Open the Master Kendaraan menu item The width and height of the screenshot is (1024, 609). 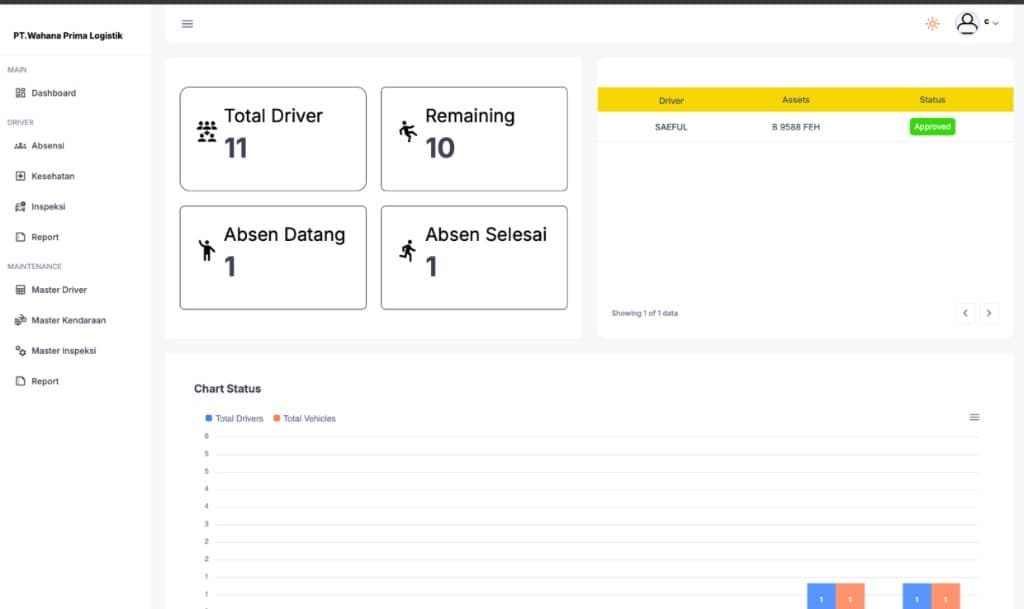69,320
